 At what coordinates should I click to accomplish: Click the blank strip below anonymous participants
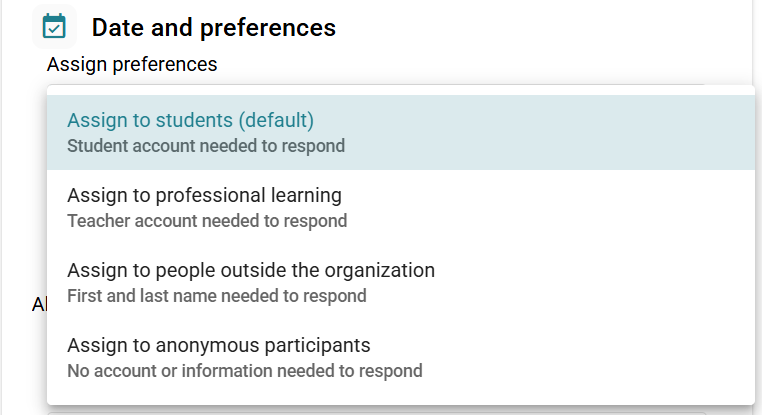401,398
